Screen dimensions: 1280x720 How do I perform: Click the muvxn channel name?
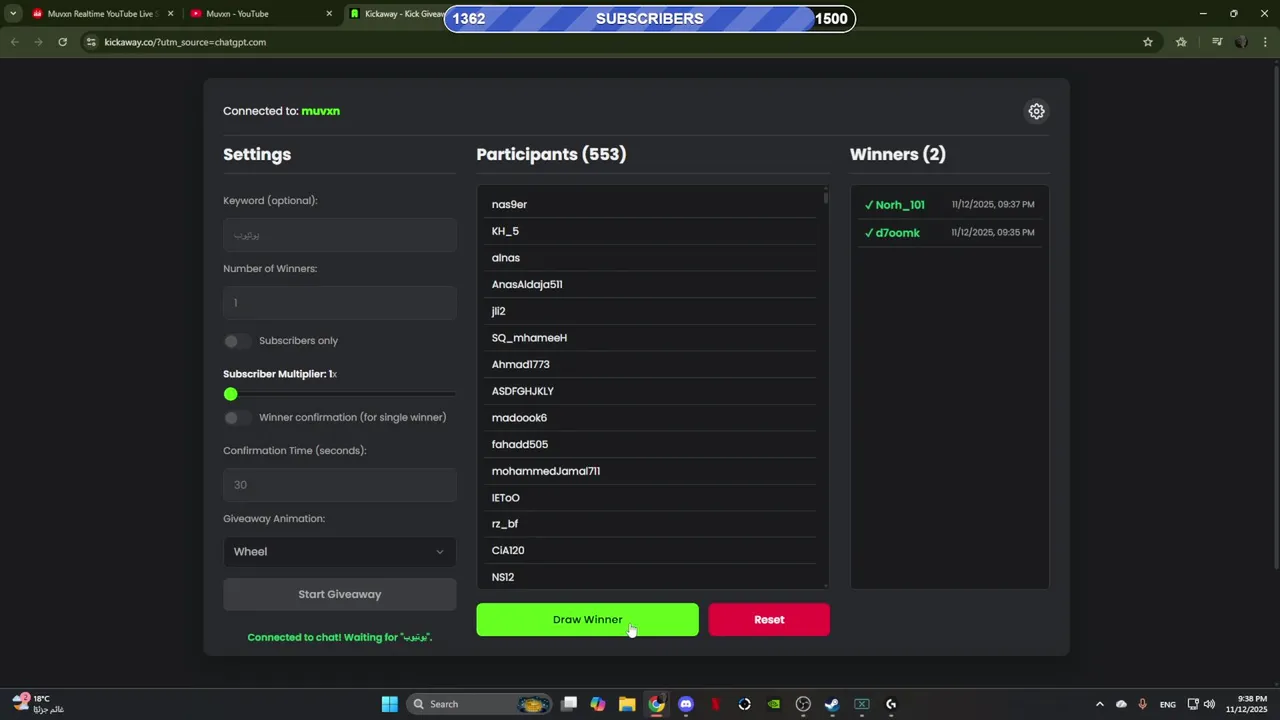321,111
